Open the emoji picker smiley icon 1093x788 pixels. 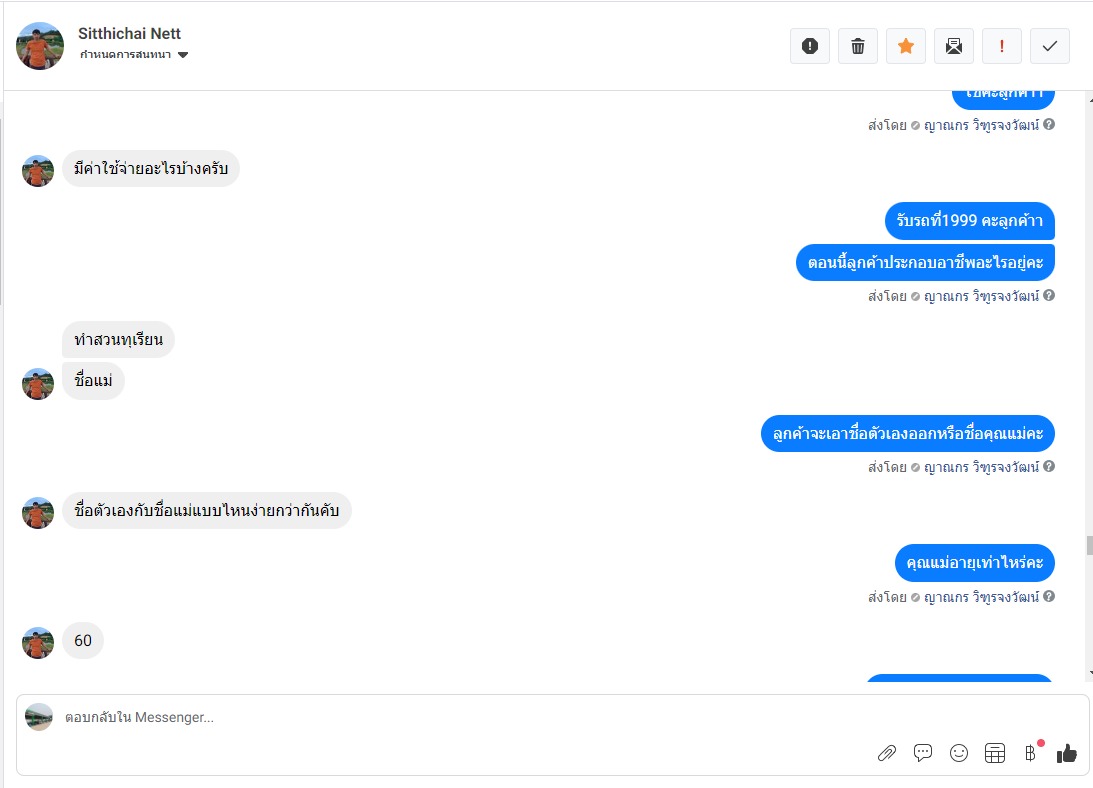pos(959,753)
